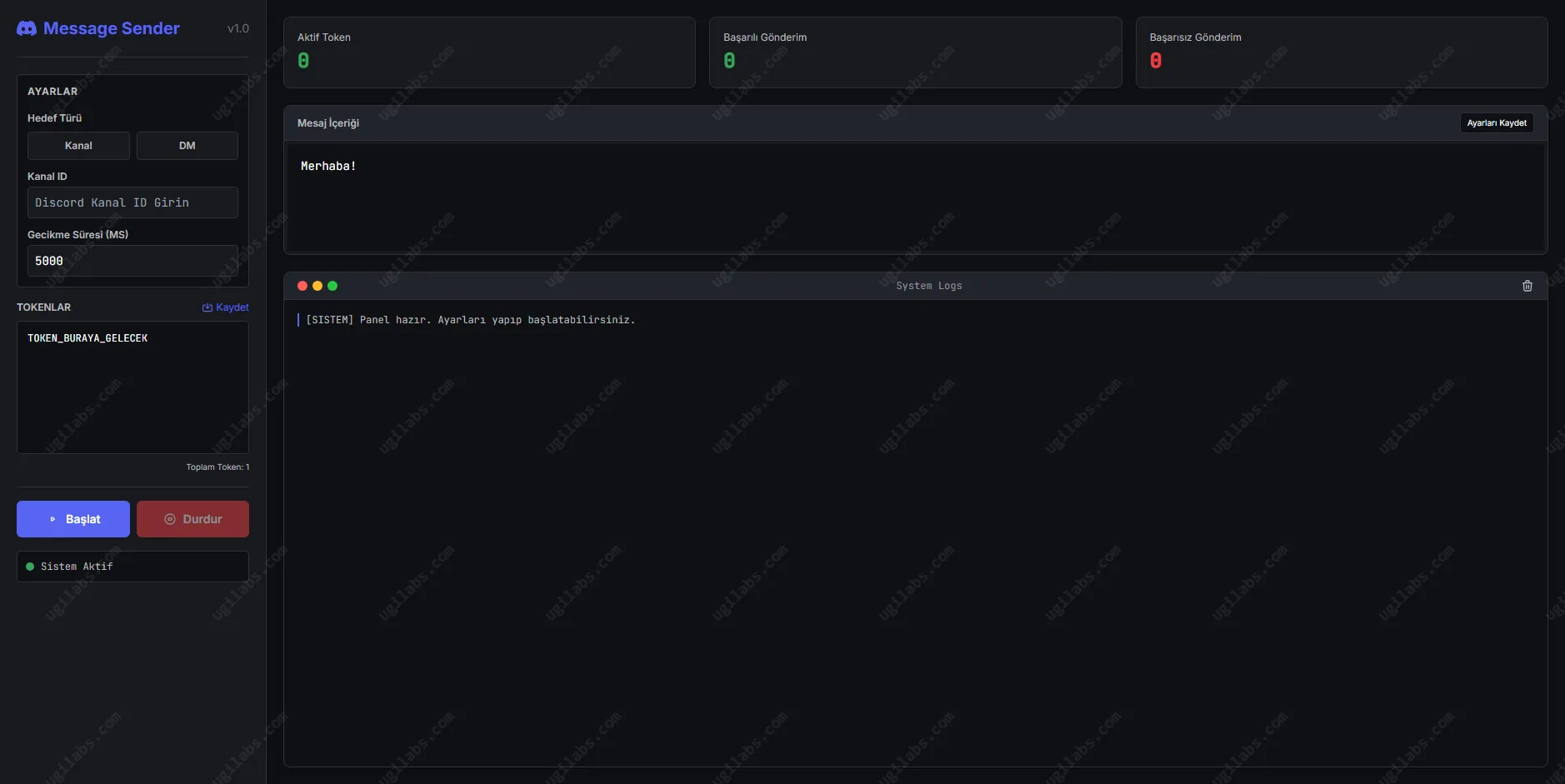Screen dimensions: 1565x784
Task: Click the green dot in System Logs header
Action: click(332, 286)
